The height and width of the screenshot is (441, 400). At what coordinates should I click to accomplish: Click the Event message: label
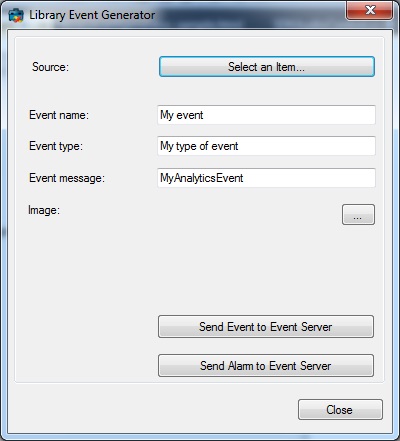tap(67, 178)
